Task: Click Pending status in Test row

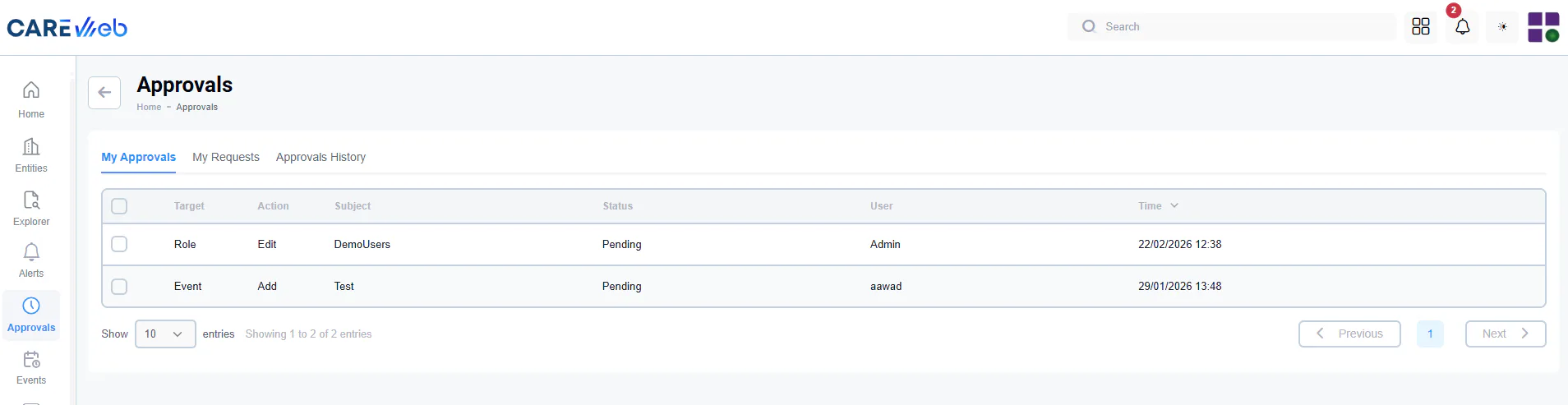Action: click(x=622, y=286)
